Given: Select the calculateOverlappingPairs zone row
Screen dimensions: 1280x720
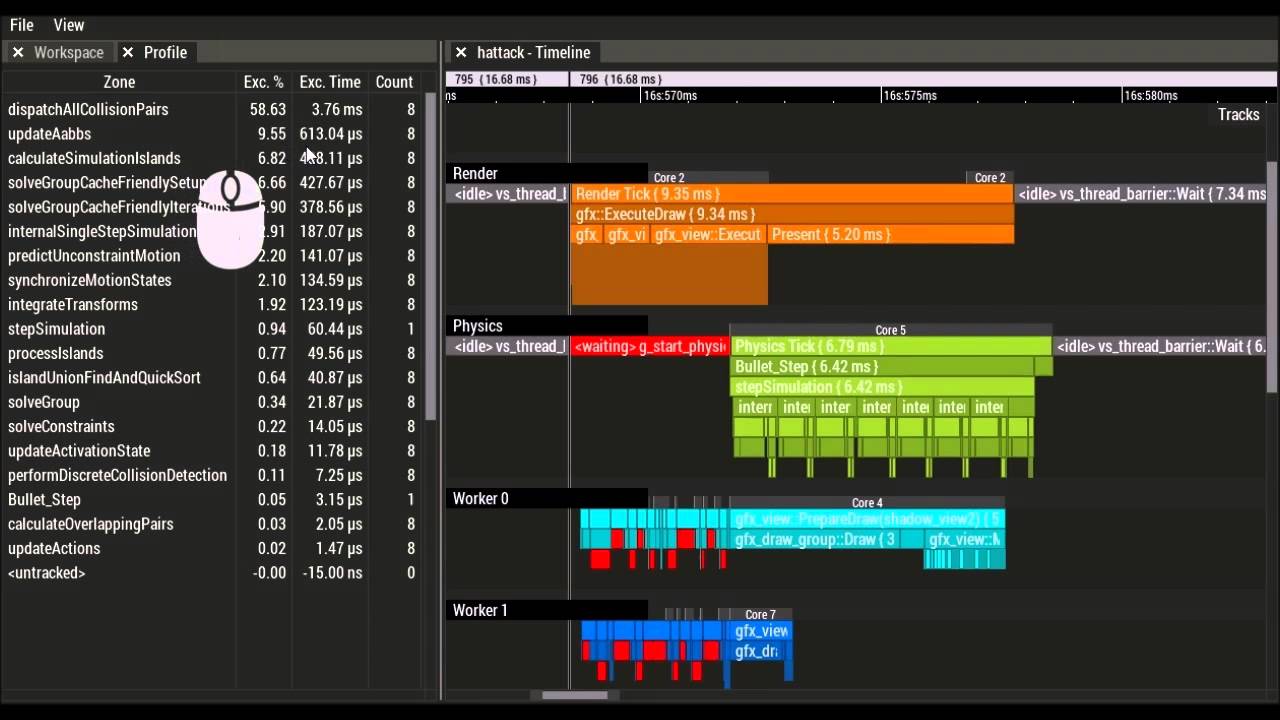Looking at the screenshot, I should pos(212,524).
